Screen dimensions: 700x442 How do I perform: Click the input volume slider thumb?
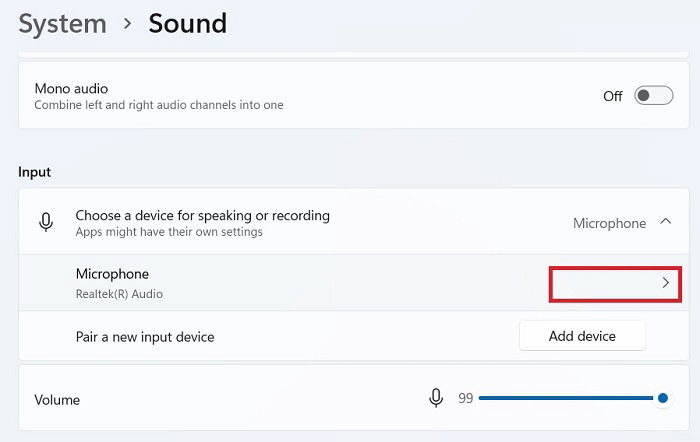pyautogui.click(x=663, y=397)
